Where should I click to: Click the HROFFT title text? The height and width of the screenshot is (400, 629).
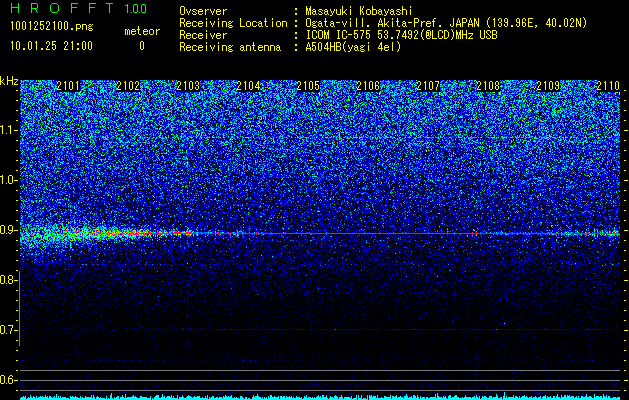point(62,8)
